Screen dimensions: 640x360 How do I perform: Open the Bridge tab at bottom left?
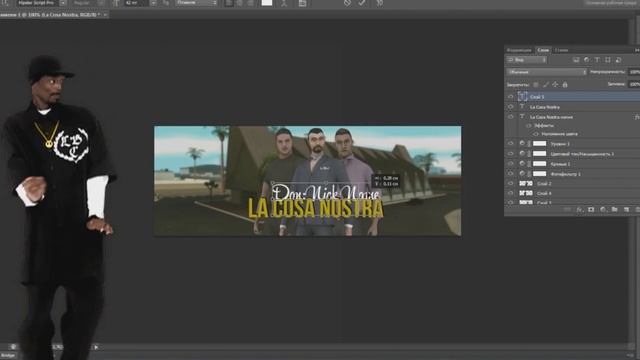(8, 356)
